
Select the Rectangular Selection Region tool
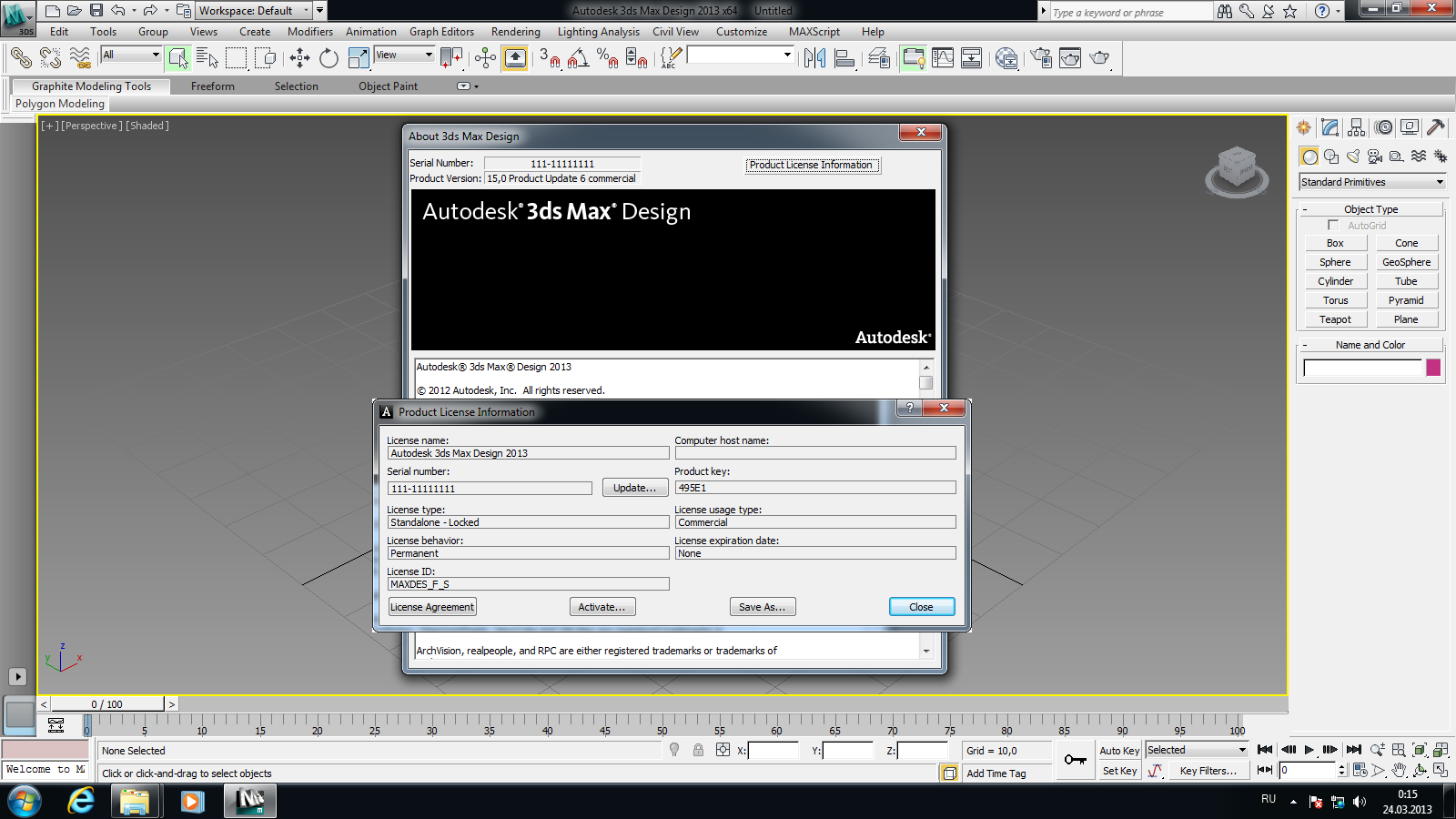[x=237, y=58]
